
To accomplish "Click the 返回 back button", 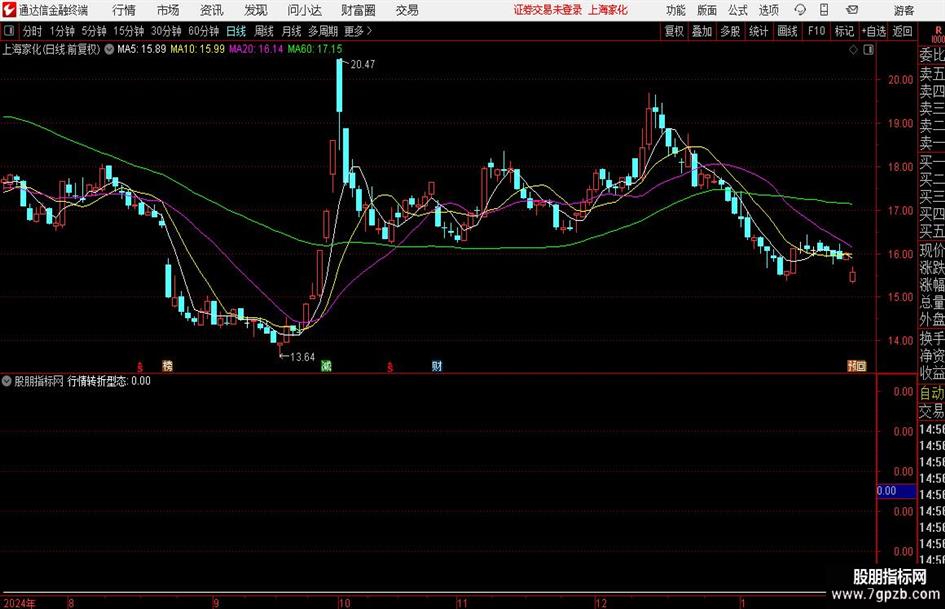I will click(x=903, y=31).
